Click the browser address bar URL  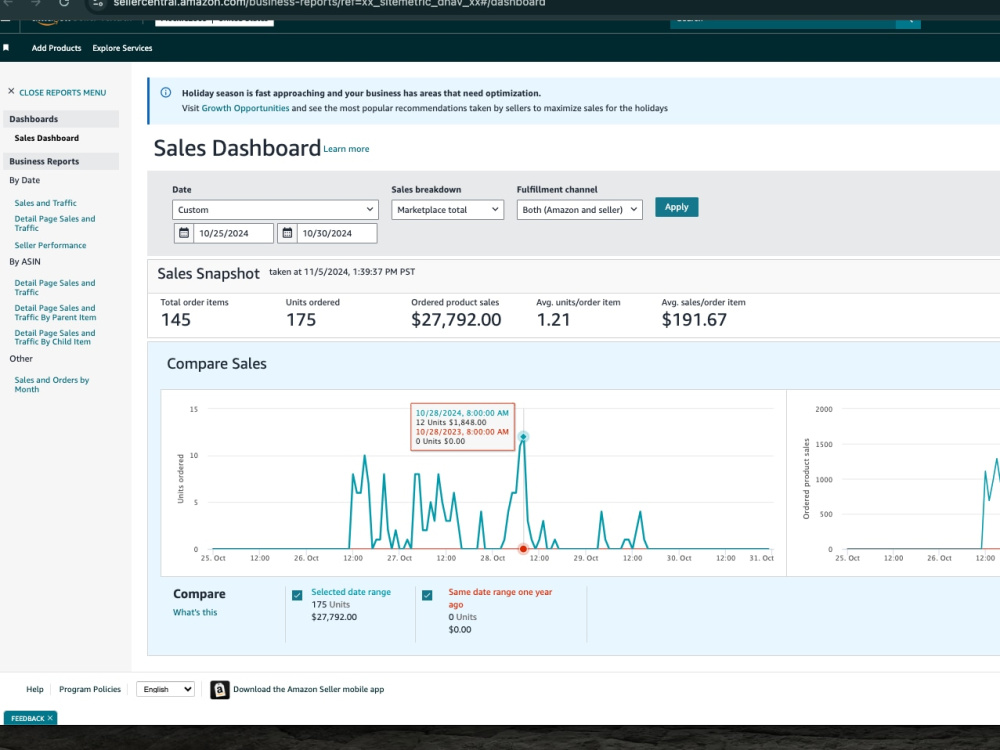tap(329, 4)
